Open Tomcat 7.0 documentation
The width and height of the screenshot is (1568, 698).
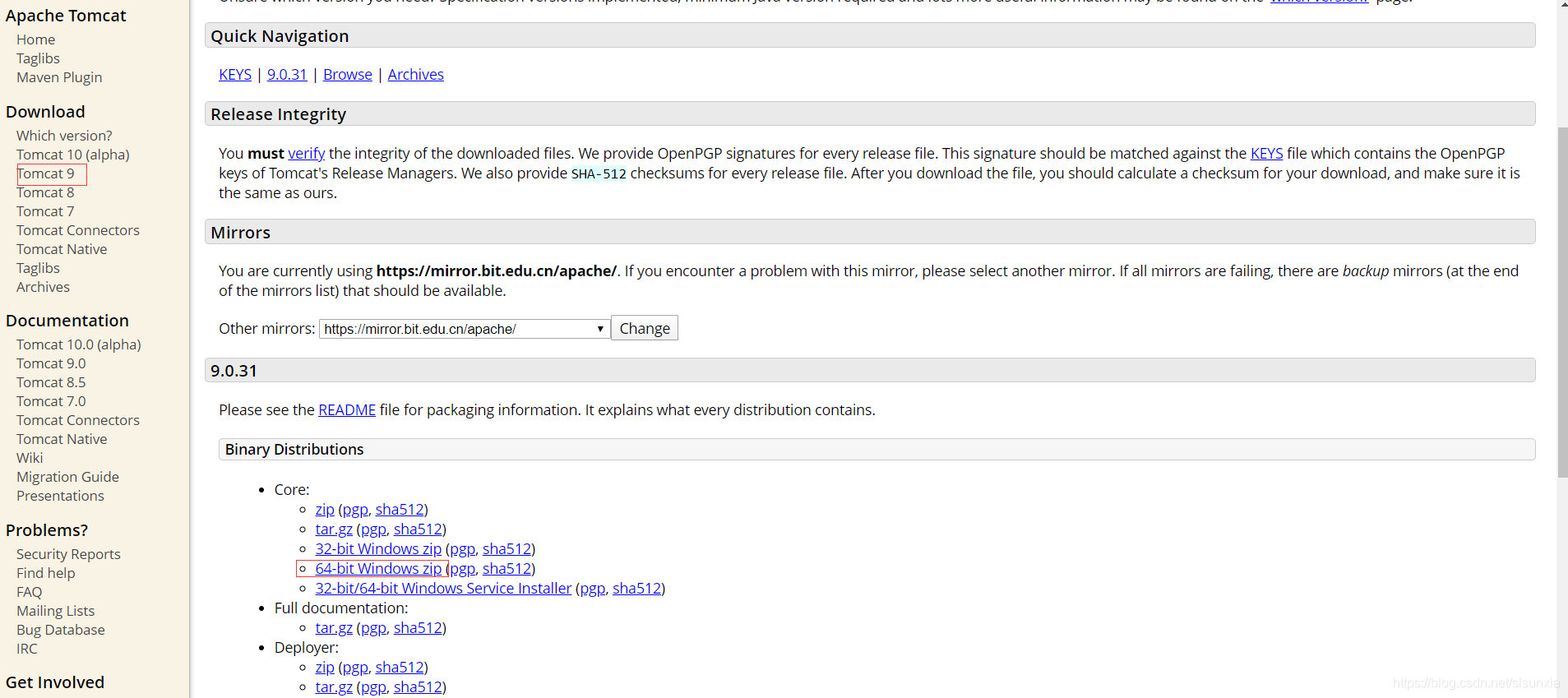click(51, 401)
